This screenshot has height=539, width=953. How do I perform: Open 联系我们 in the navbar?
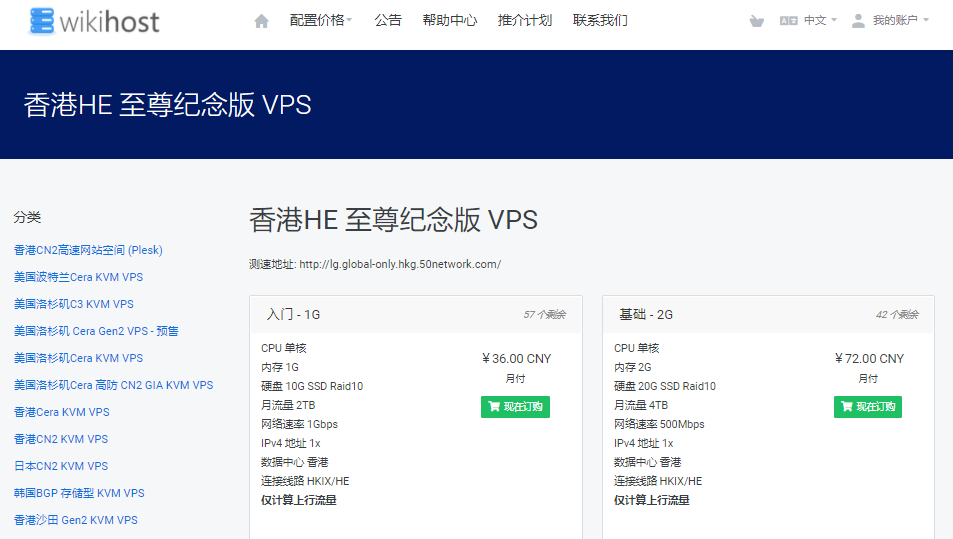coord(600,20)
